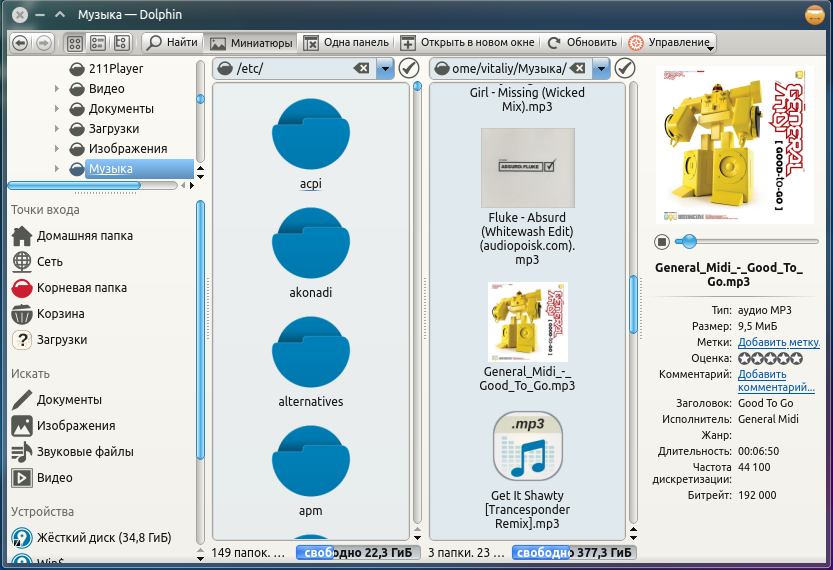Open Корневая папка place

coord(69,288)
